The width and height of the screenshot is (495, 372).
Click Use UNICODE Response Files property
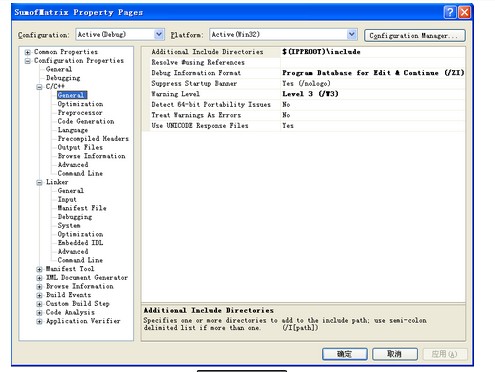(200, 126)
